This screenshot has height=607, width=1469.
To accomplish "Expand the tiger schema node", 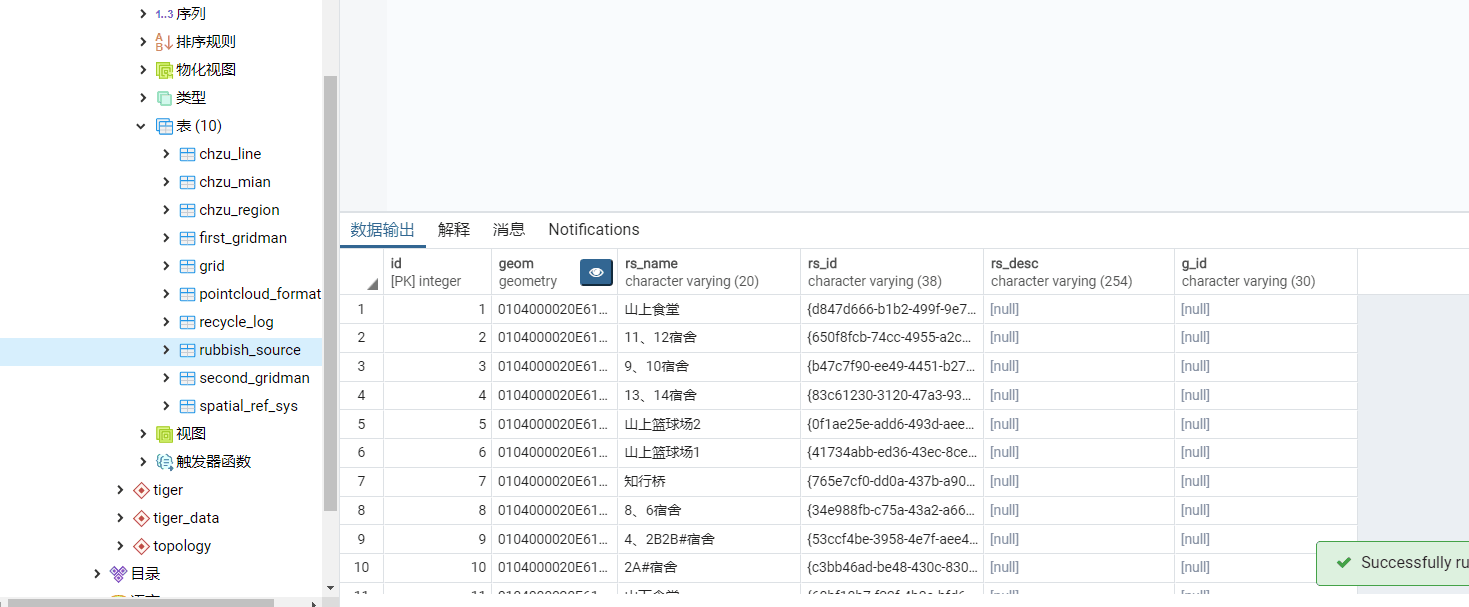I will point(120,490).
